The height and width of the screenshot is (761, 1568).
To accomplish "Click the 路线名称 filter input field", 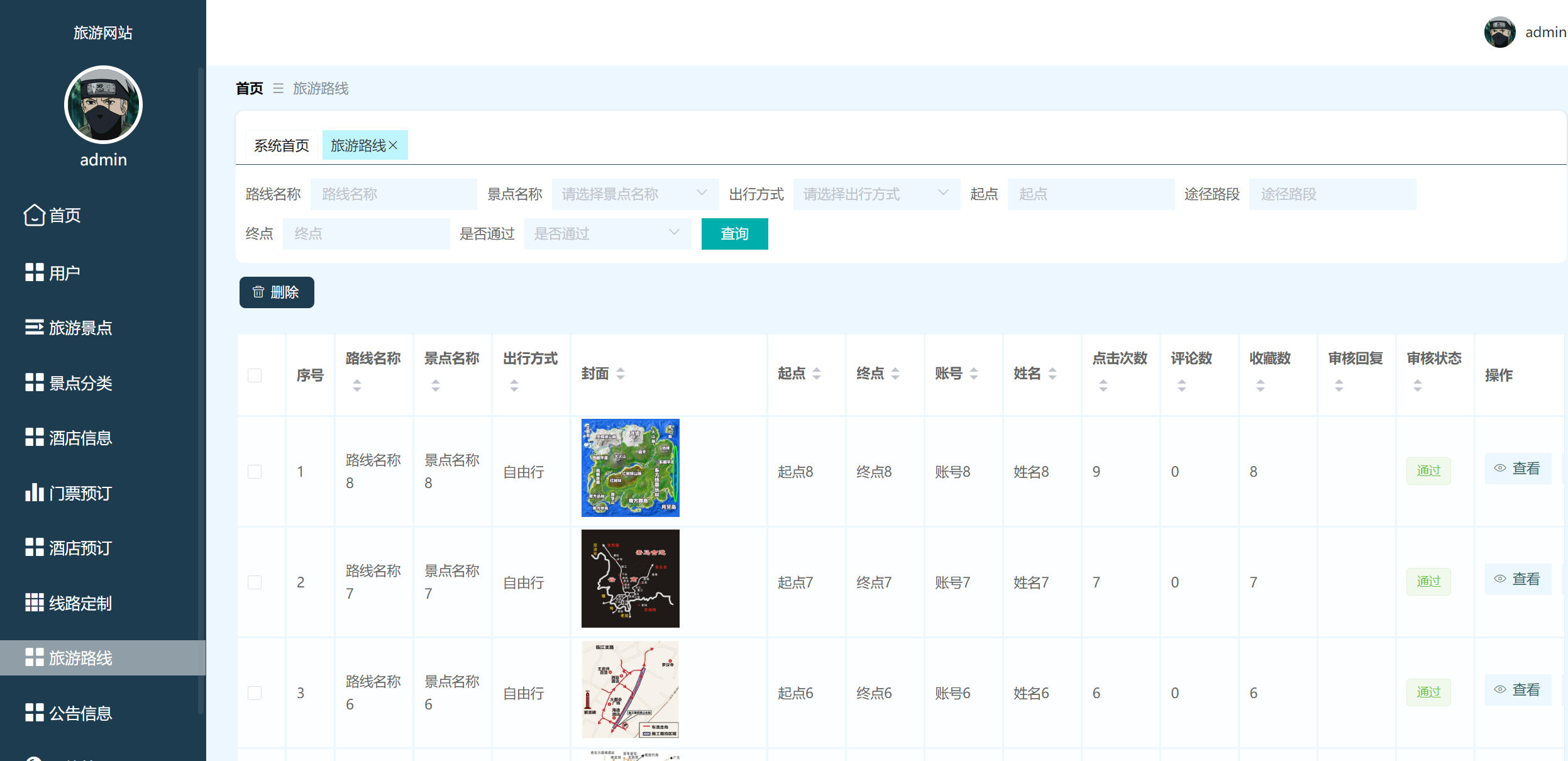I will tap(394, 194).
